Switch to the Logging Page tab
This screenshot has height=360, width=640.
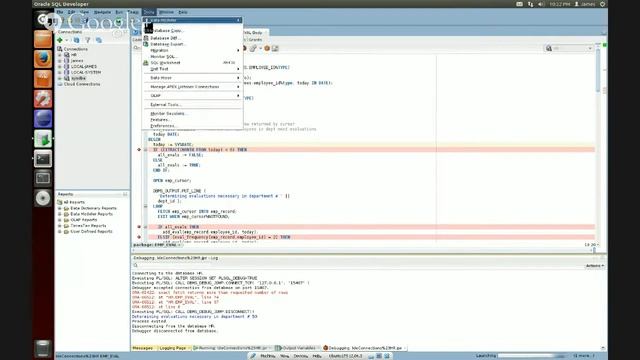pyautogui.click(x=174, y=348)
